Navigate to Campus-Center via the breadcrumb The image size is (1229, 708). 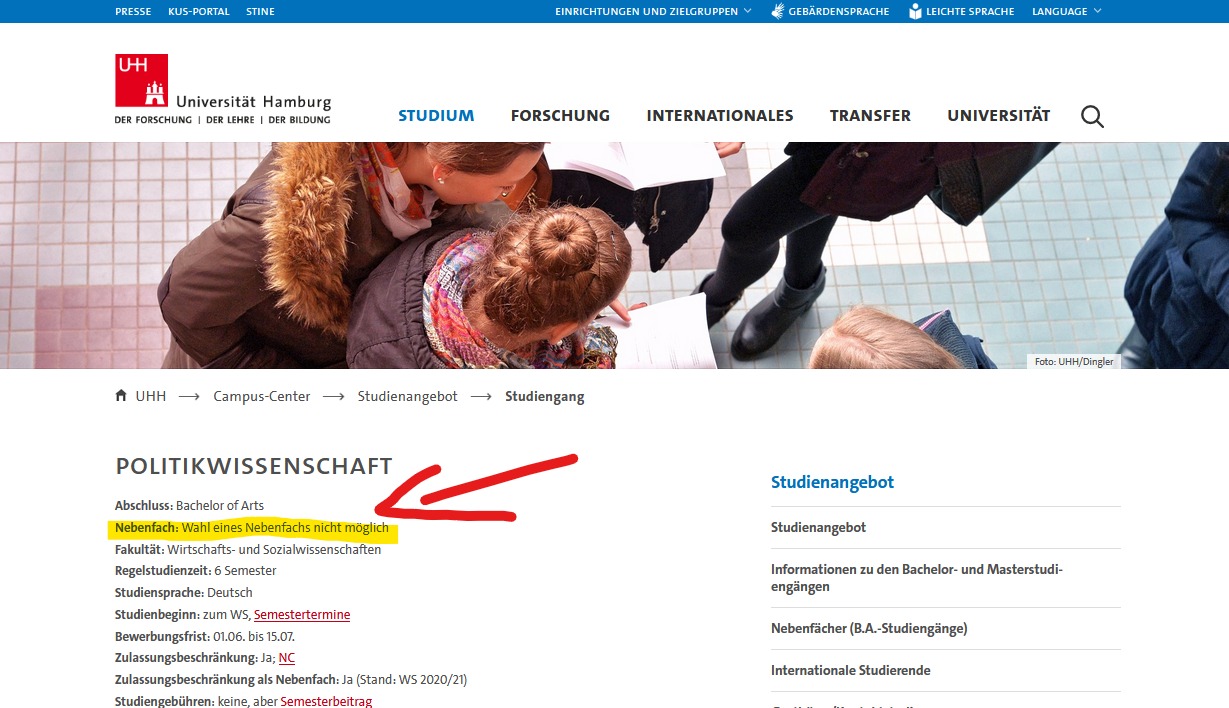click(x=260, y=395)
